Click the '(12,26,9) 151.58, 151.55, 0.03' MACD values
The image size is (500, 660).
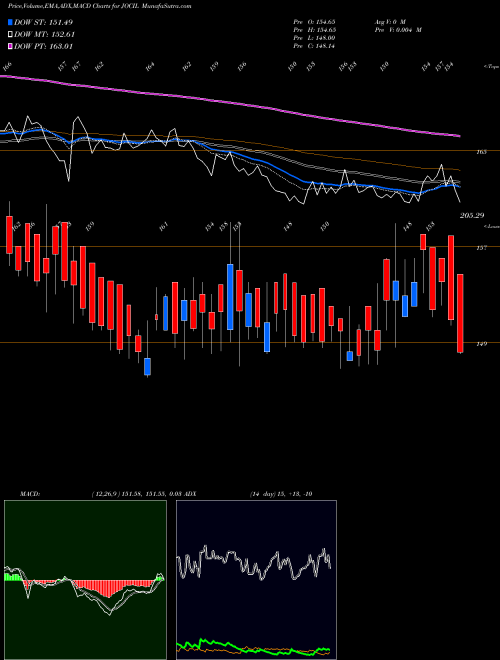click(136, 494)
